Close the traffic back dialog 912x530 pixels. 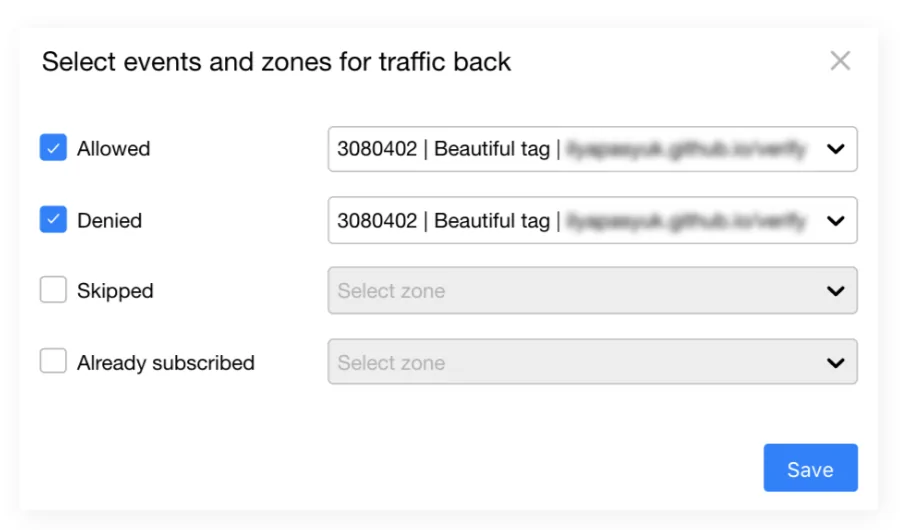coord(840,61)
